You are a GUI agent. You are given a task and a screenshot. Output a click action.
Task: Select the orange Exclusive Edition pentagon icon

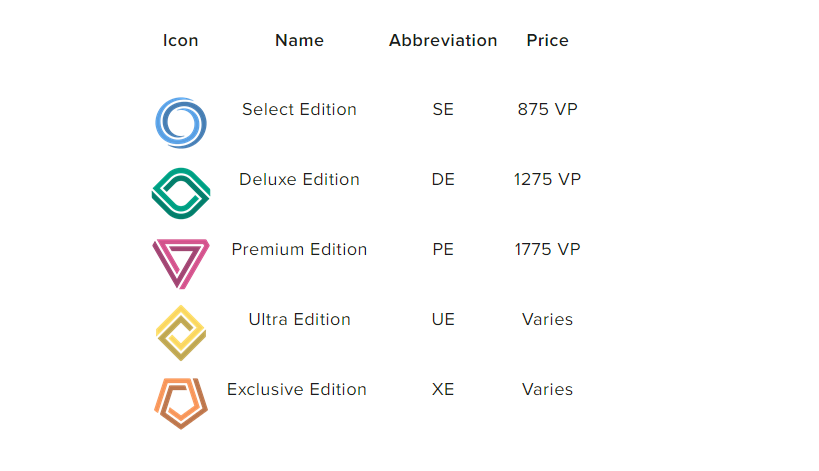pyautogui.click(x=181, y=403)
